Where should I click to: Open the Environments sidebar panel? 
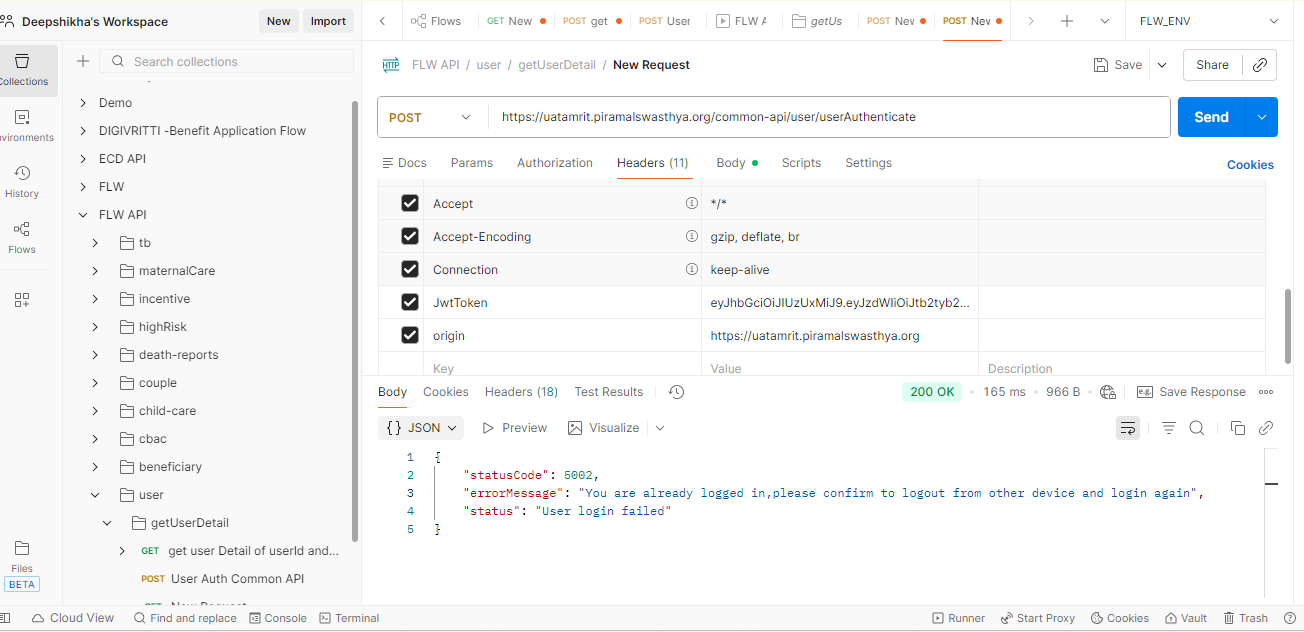pyautogui.click(x=22, y=125)
